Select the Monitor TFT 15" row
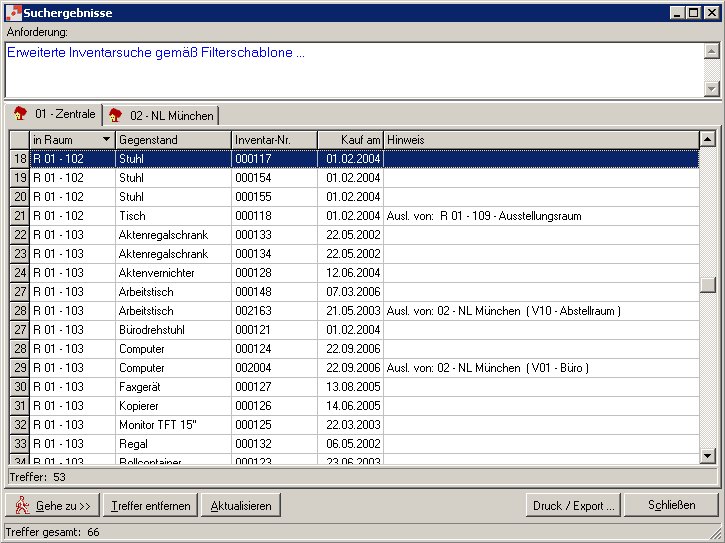 coord(354,425)
